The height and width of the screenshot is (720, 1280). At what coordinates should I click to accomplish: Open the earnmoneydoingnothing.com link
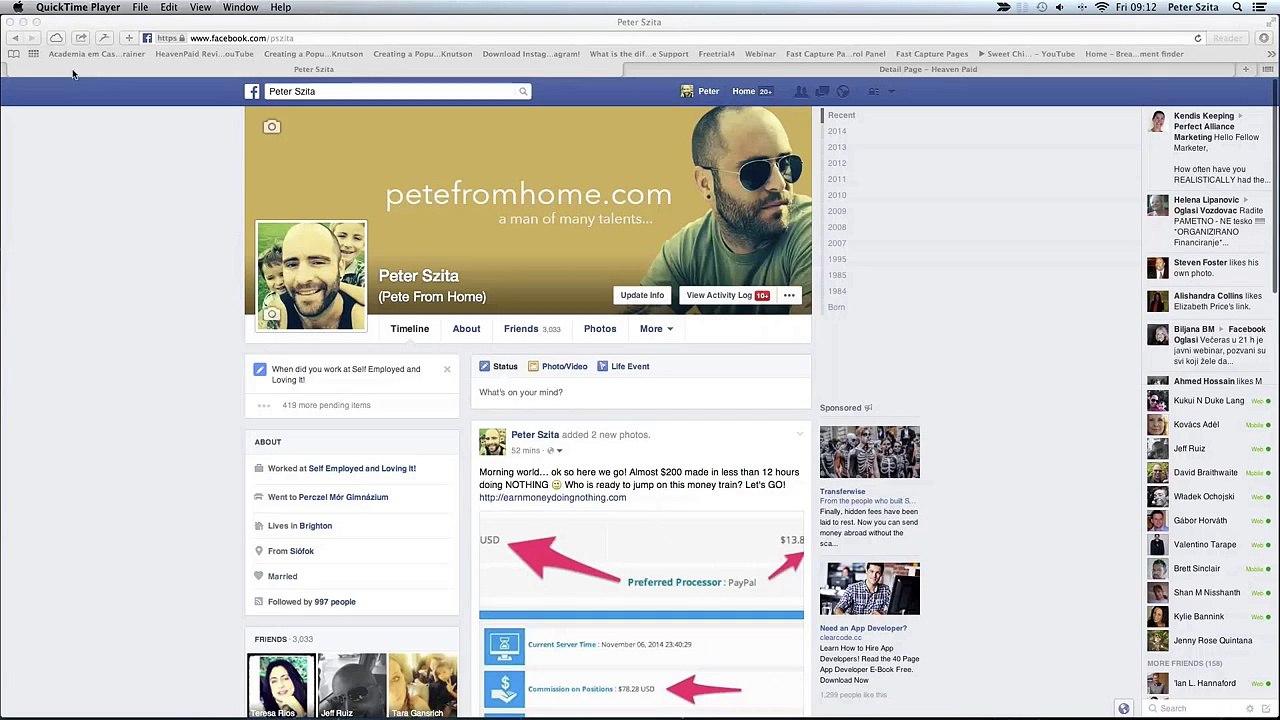pyautogui.click(x=552, y=498)
